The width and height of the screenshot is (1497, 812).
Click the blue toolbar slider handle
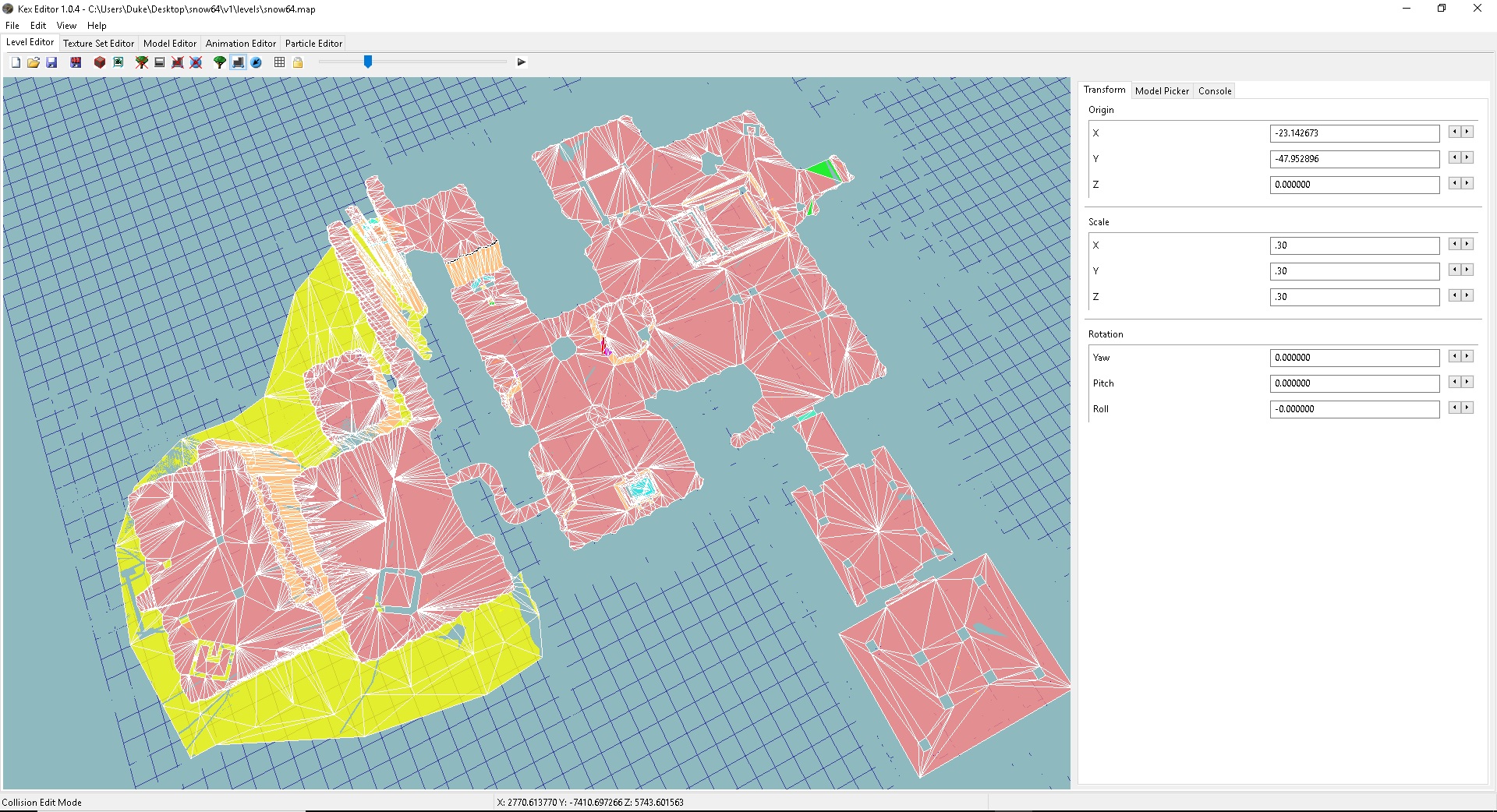(368, 62)
